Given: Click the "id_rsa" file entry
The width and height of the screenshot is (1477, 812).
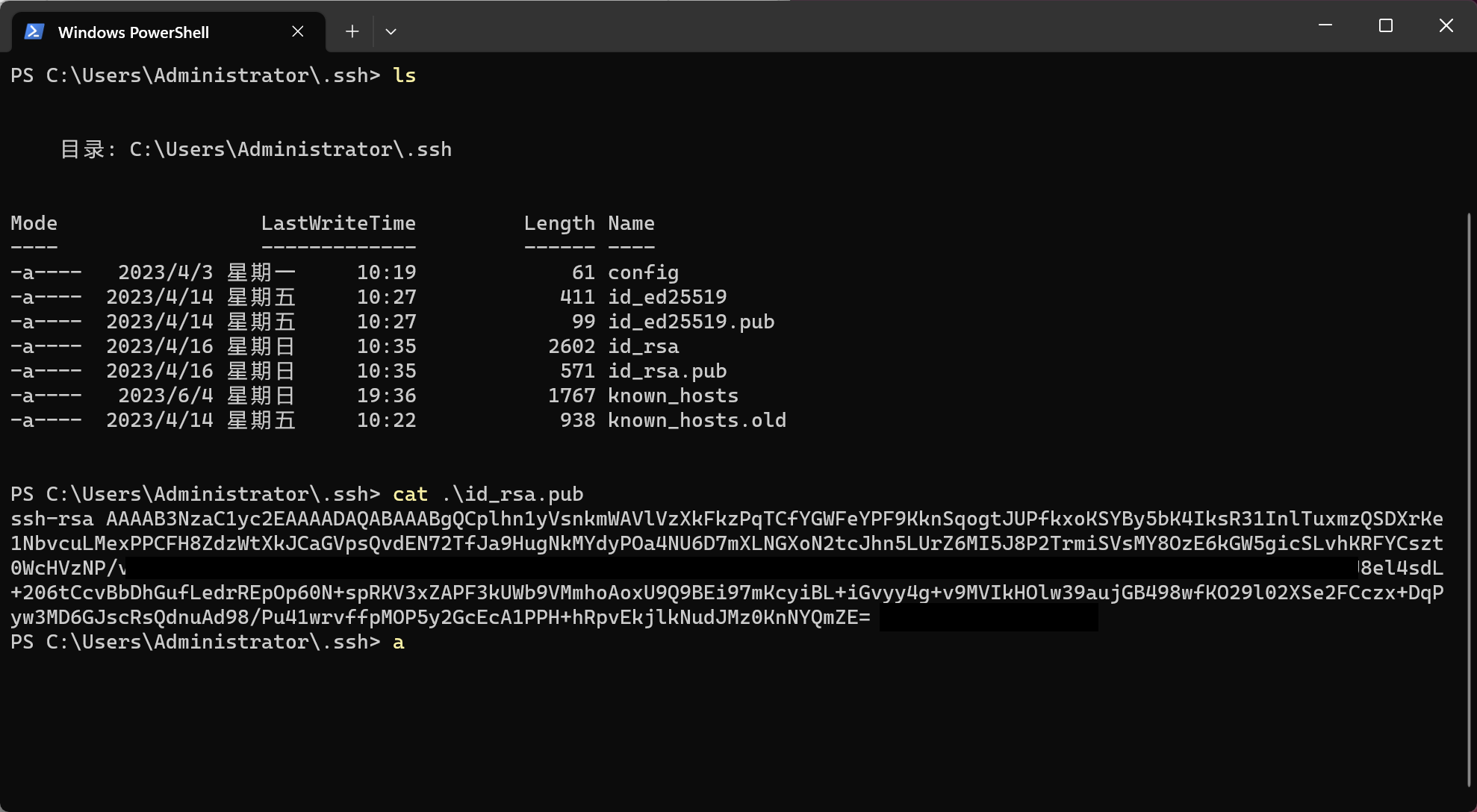Looking at the screenshot, I should pyautogui.click(x=643, y=346).
